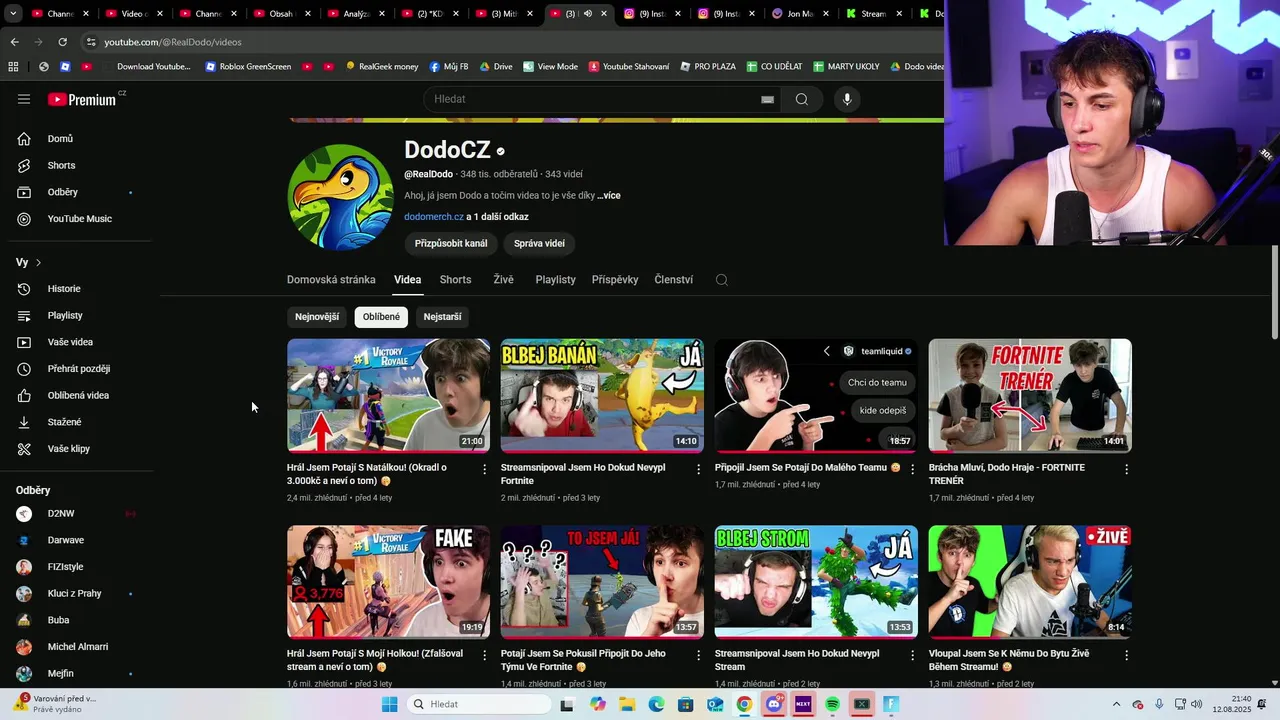Open the YouTube hamburger guide menu
Image resolution: width=1280 pixels, height=720 pixels.
24,99
